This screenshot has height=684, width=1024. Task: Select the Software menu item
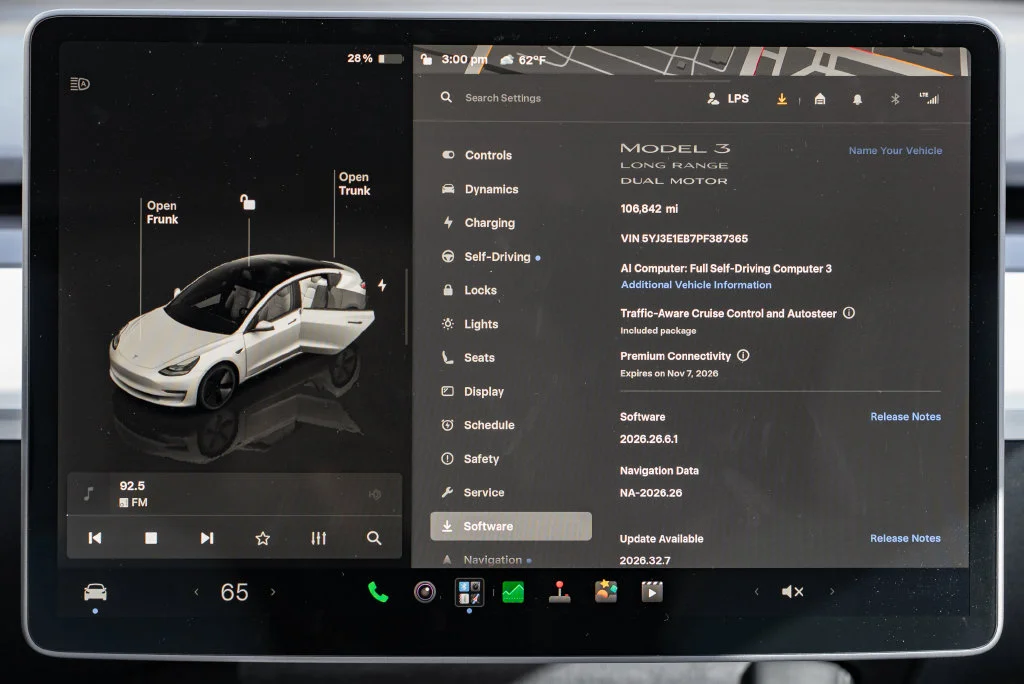[511, 526]
